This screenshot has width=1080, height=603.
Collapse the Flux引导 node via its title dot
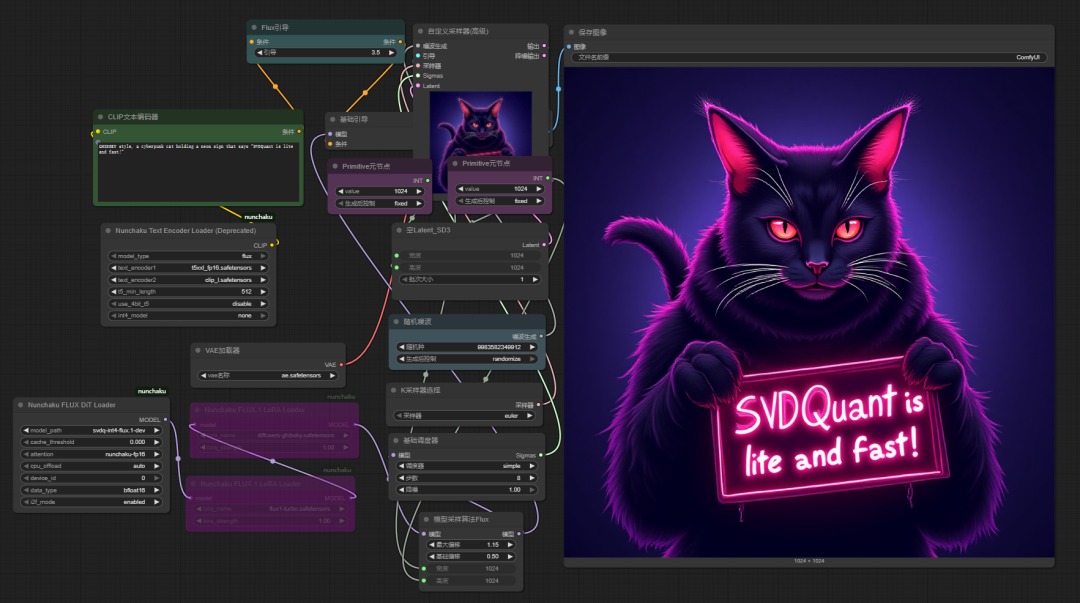[254, 28]
